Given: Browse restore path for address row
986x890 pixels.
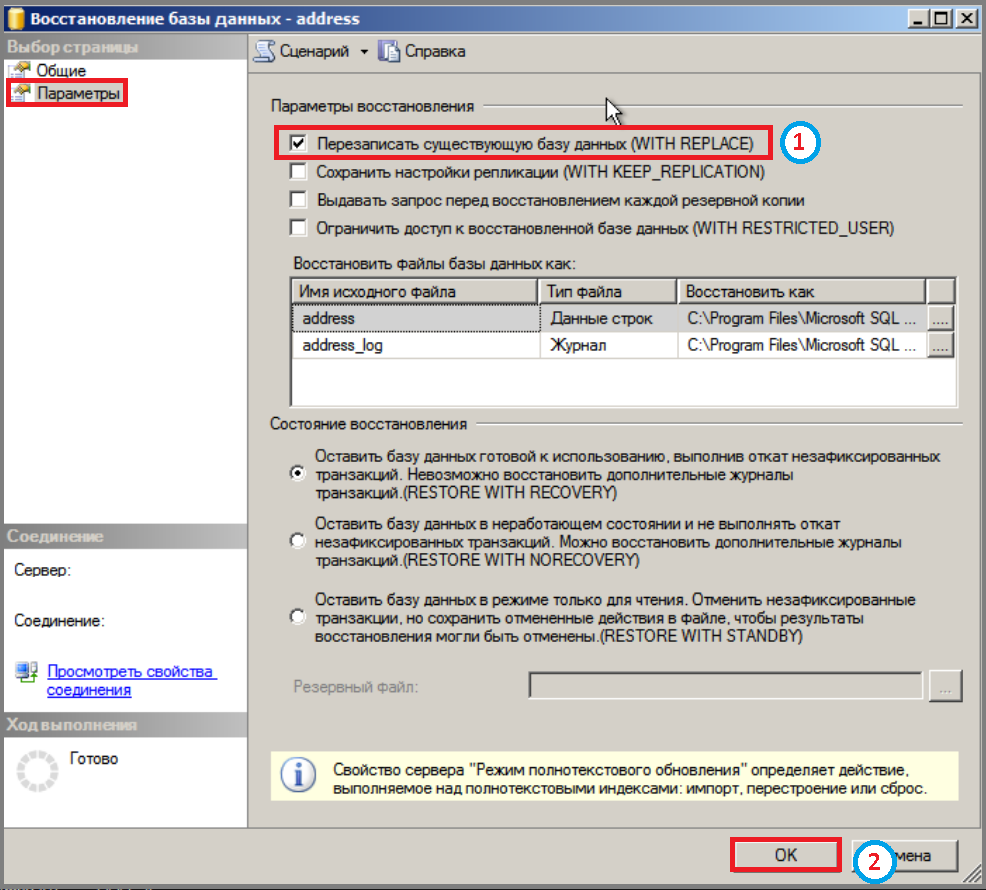Looking at the screenshot, I should point(940,318).
